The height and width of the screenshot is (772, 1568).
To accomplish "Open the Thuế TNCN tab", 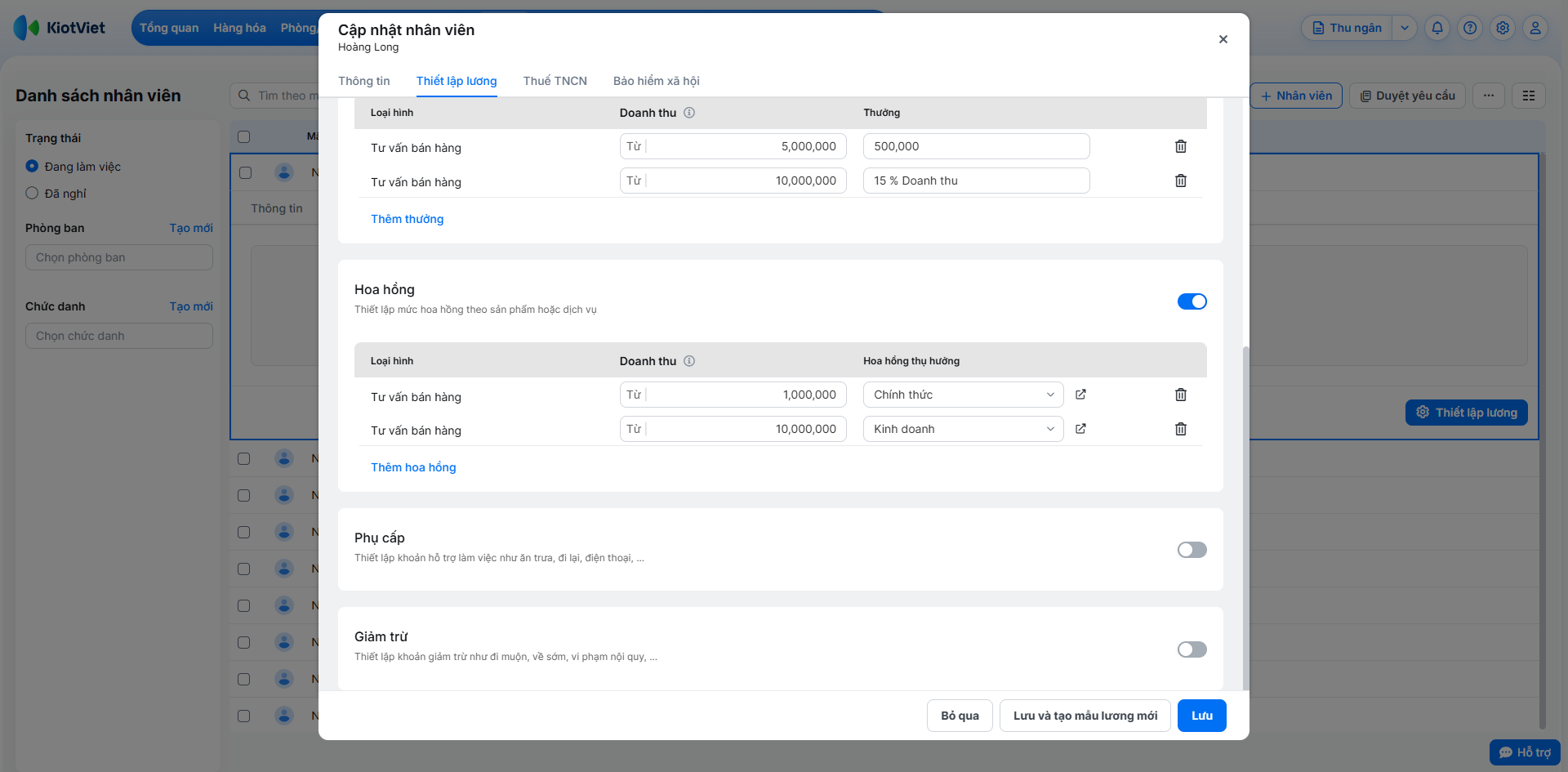I will click(x=555, y=81).
